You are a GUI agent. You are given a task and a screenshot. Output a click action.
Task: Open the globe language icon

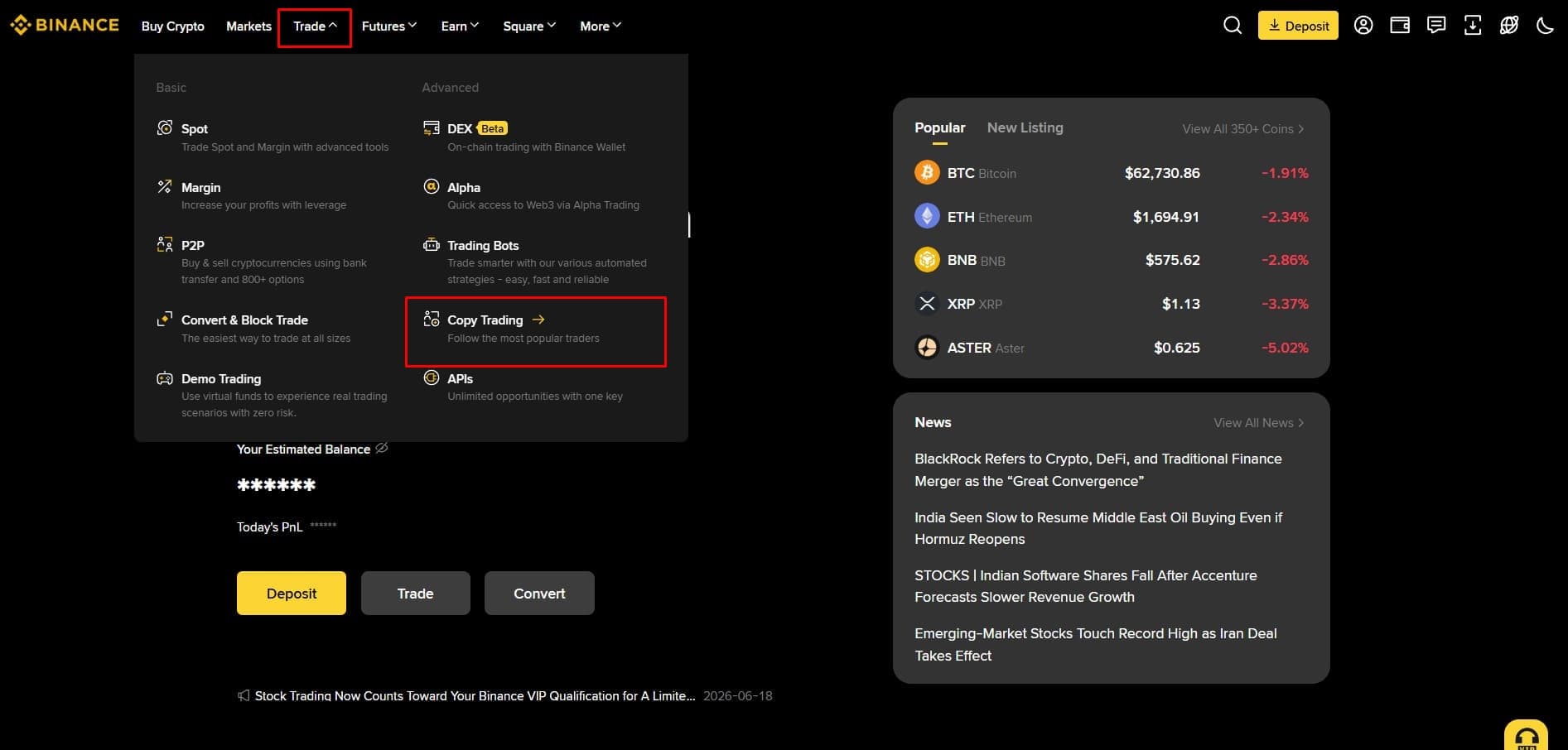pos(1509,26)
